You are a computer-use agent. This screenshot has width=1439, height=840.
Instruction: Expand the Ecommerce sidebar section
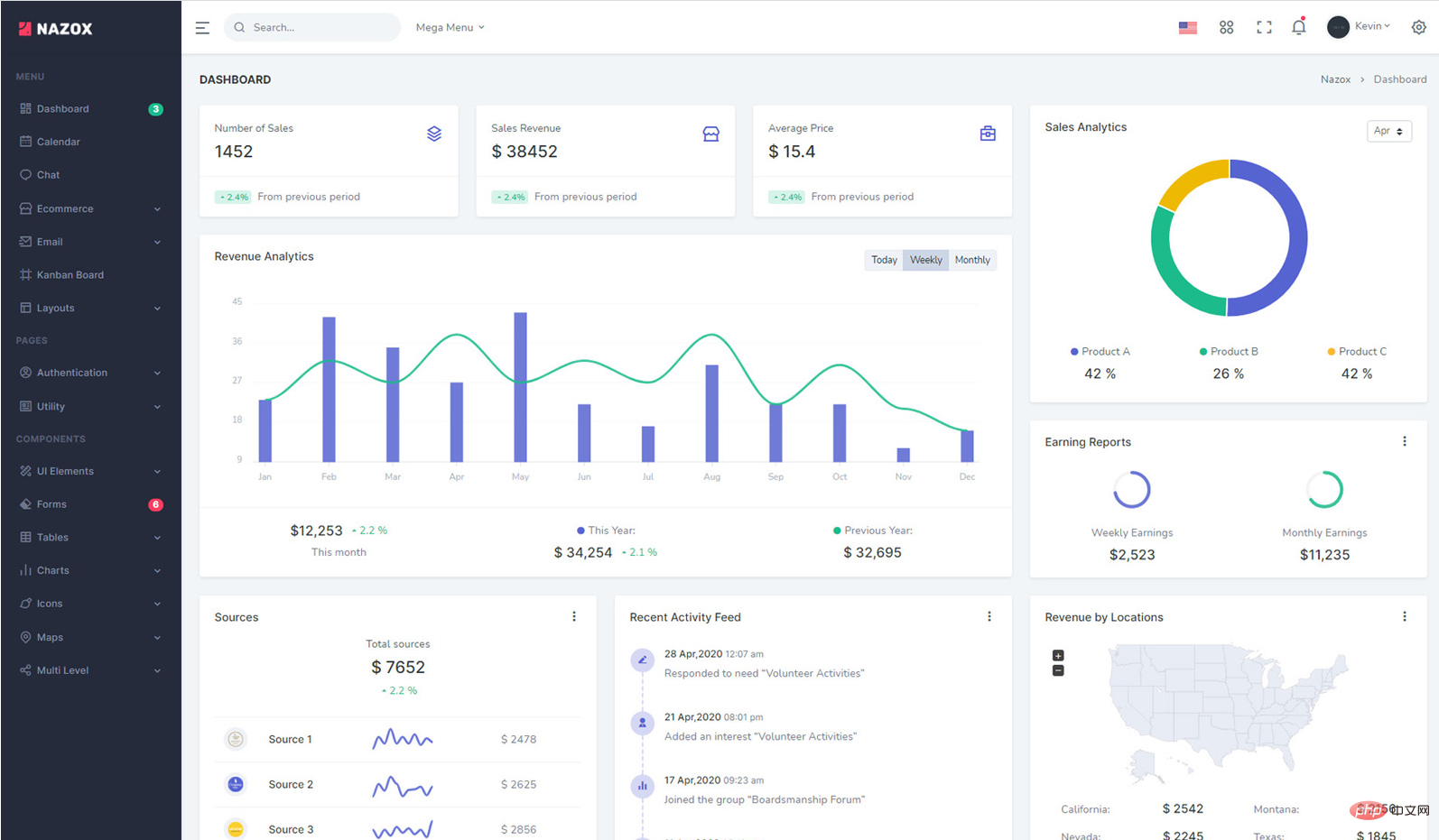click(90, 208)
